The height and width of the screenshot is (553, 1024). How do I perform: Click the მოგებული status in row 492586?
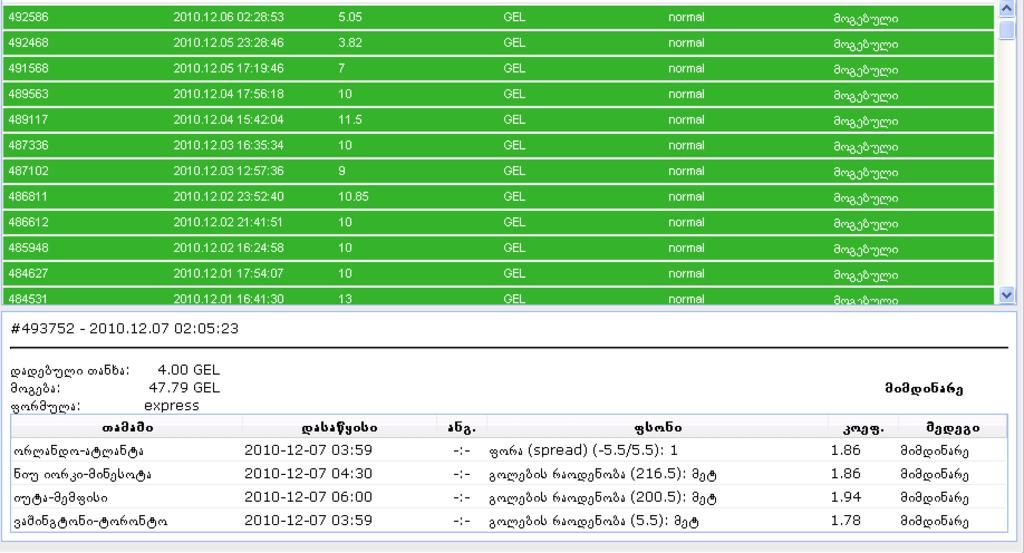[x=865, y=18]
